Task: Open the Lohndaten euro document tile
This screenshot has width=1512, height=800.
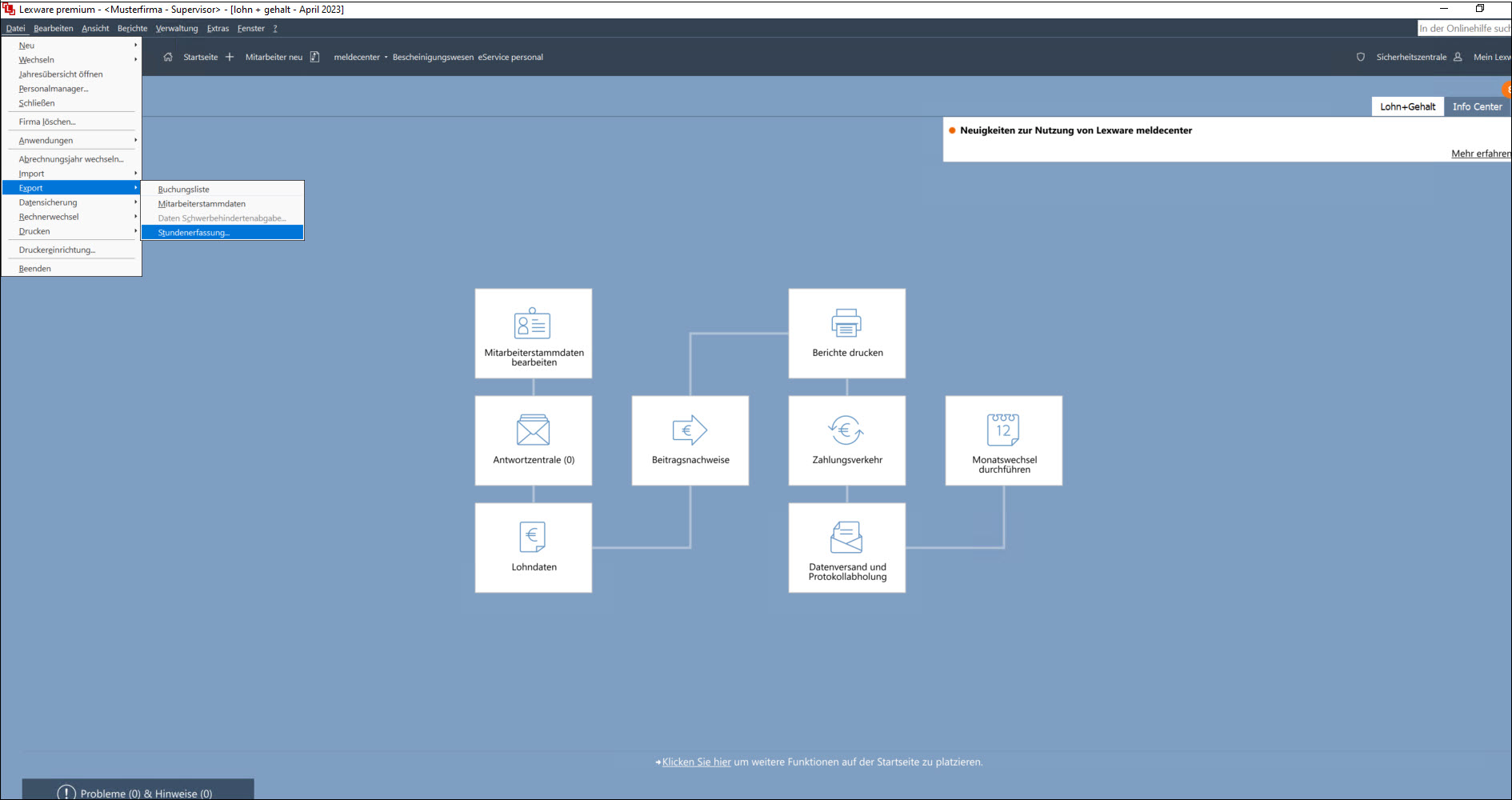Action: click(534, 548)
